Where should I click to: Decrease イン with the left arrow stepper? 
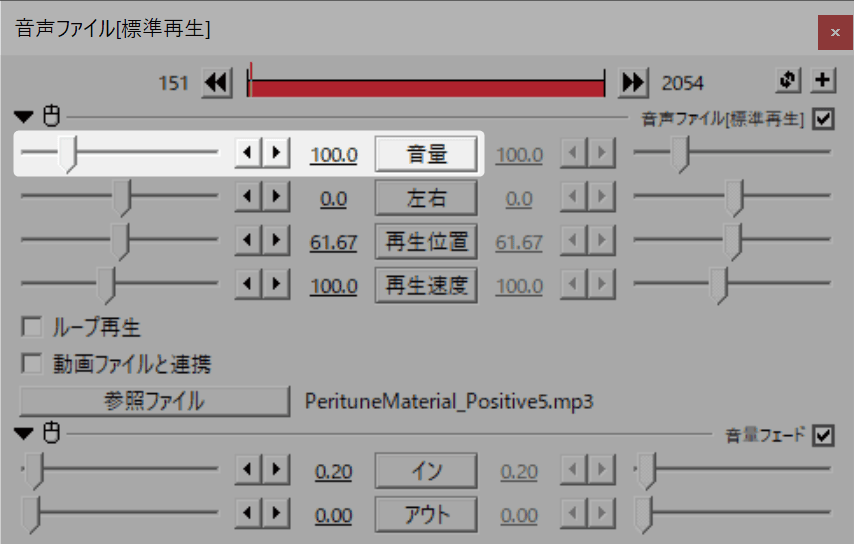[248, 469]
